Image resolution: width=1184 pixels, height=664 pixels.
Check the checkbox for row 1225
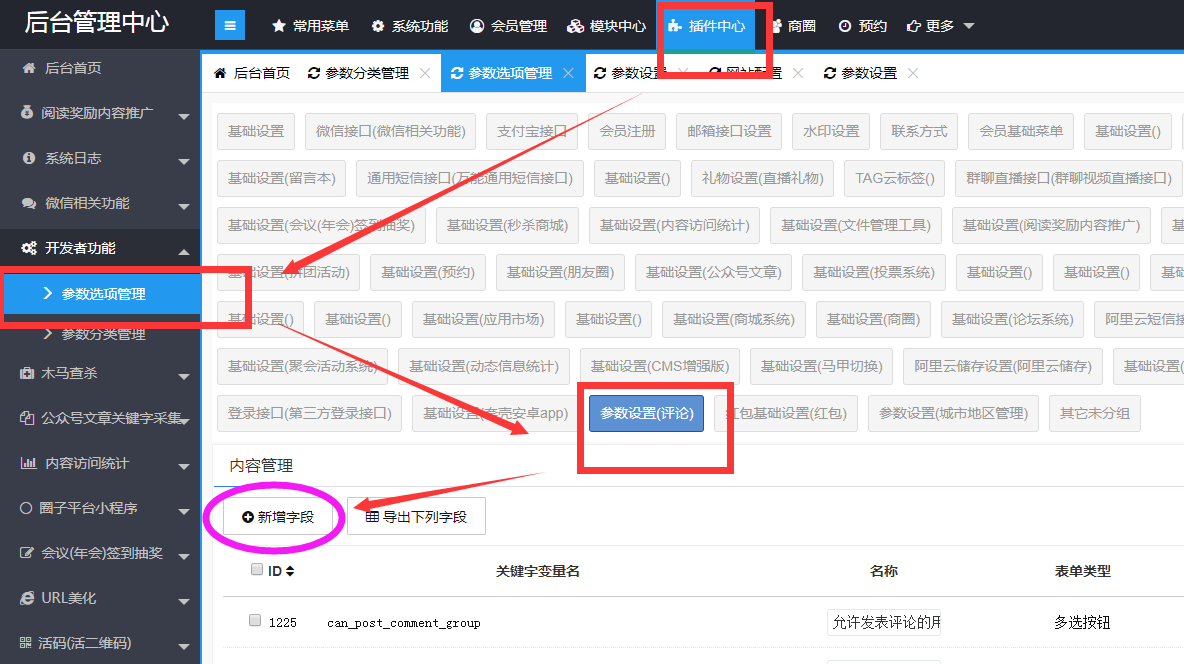pyautogui.click(x=255, y=621)
